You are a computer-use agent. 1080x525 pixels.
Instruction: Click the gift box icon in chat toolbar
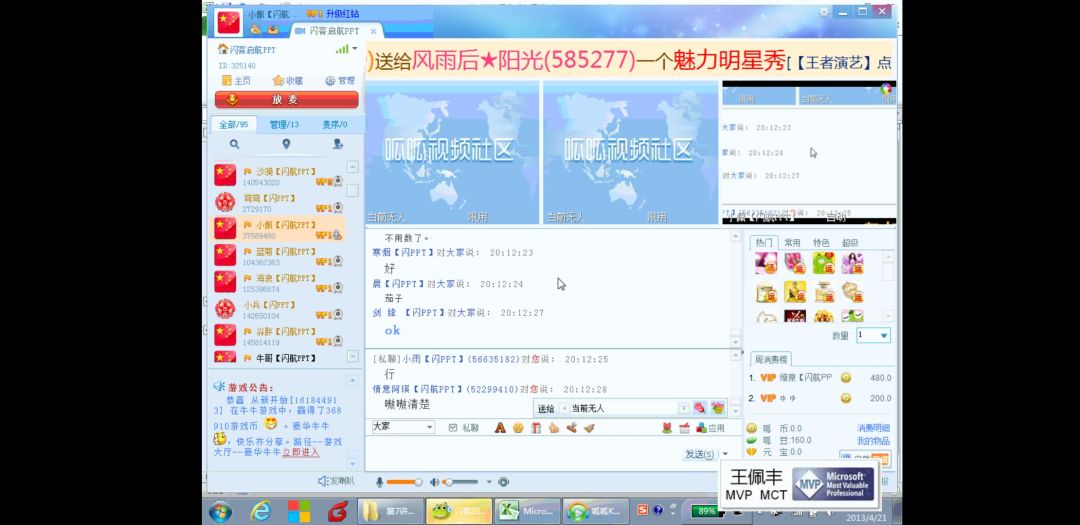coord(536,428)
